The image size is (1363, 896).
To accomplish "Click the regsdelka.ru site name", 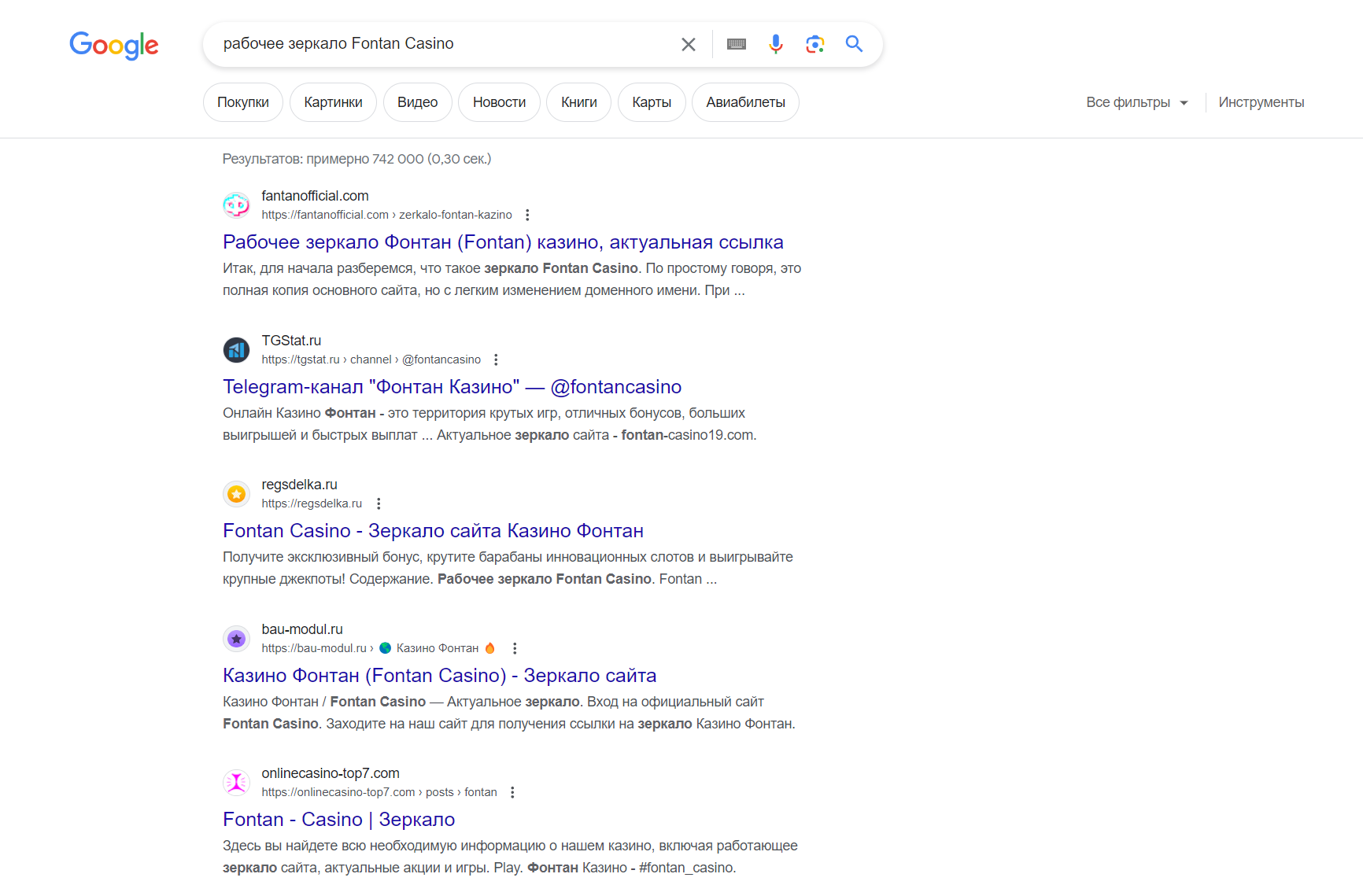I will pyautogui.click(x=299, y=485).
